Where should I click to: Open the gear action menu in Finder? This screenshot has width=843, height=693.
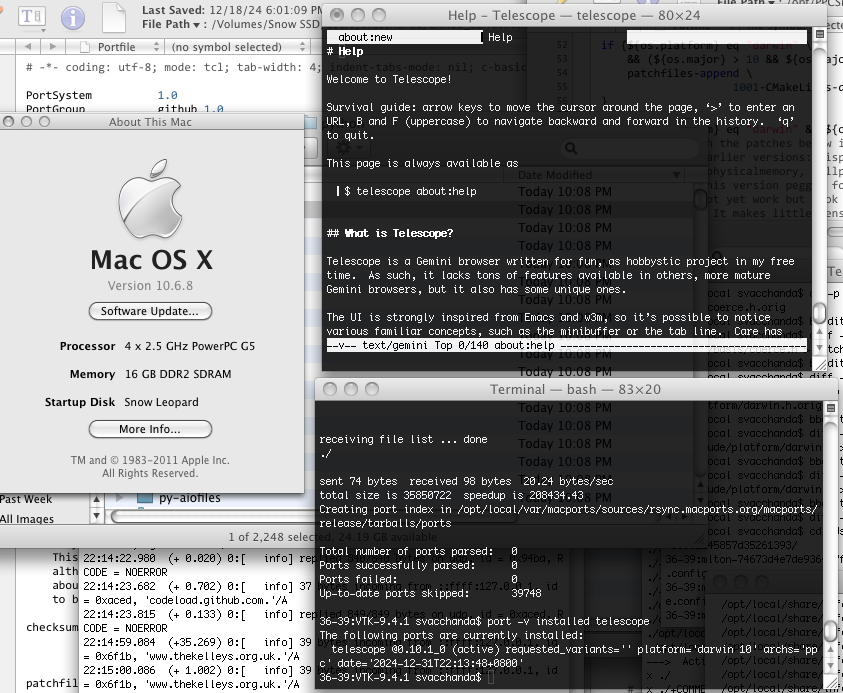click(x=348, y=148)
